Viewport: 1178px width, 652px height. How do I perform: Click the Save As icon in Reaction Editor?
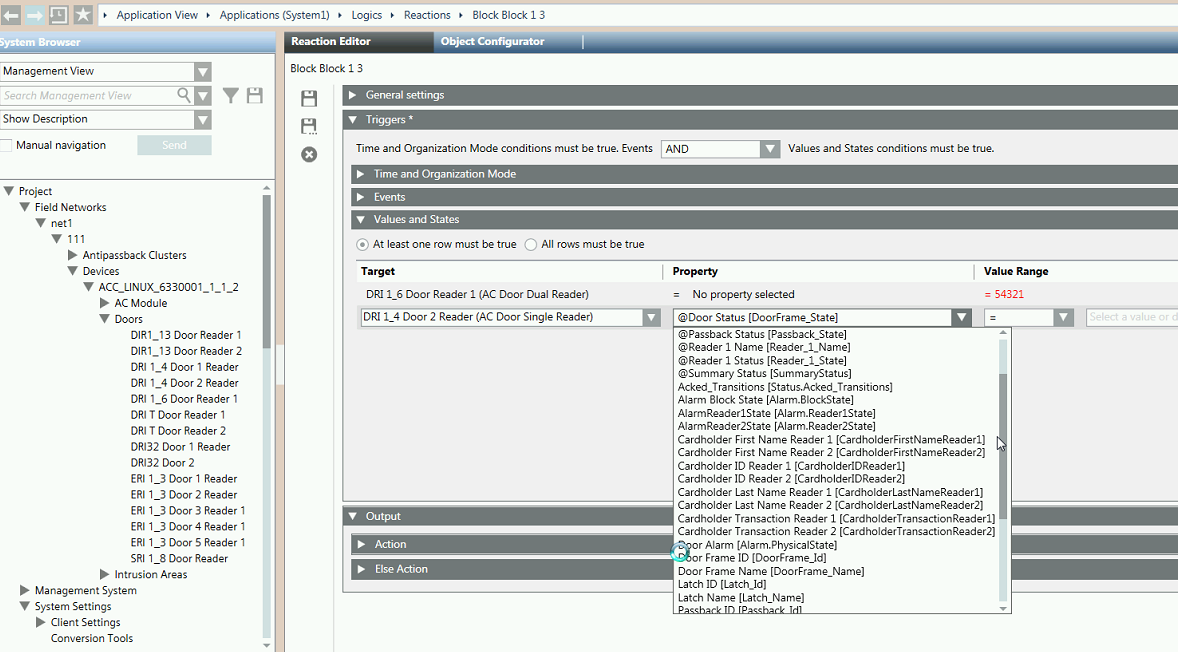(x=309, y=125)
